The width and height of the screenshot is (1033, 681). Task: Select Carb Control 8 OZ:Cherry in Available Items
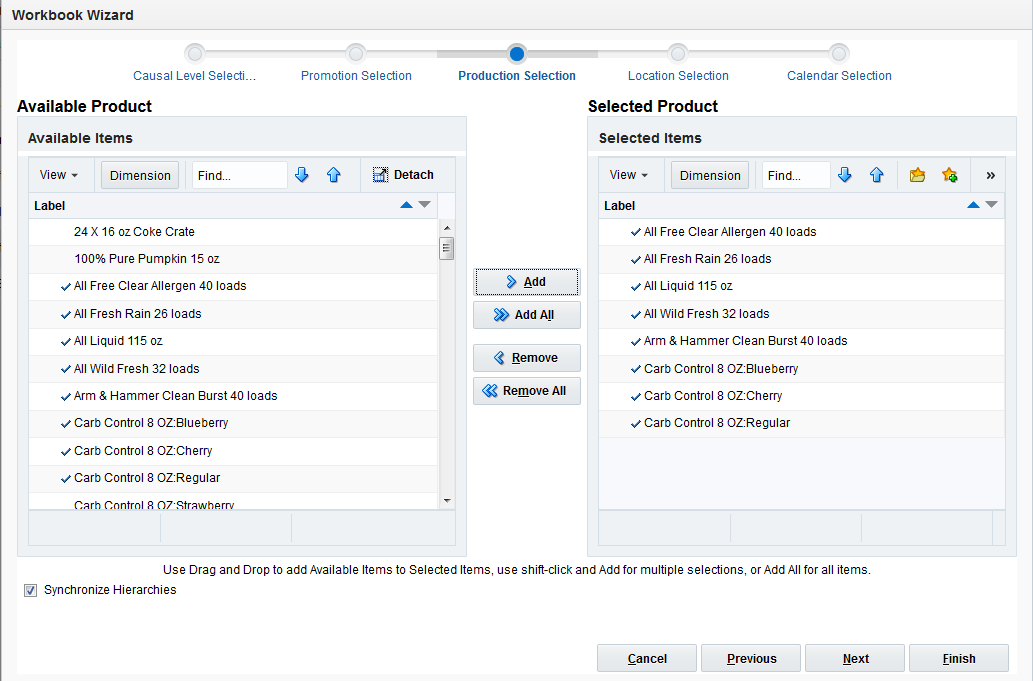click(x=233, y=450)
